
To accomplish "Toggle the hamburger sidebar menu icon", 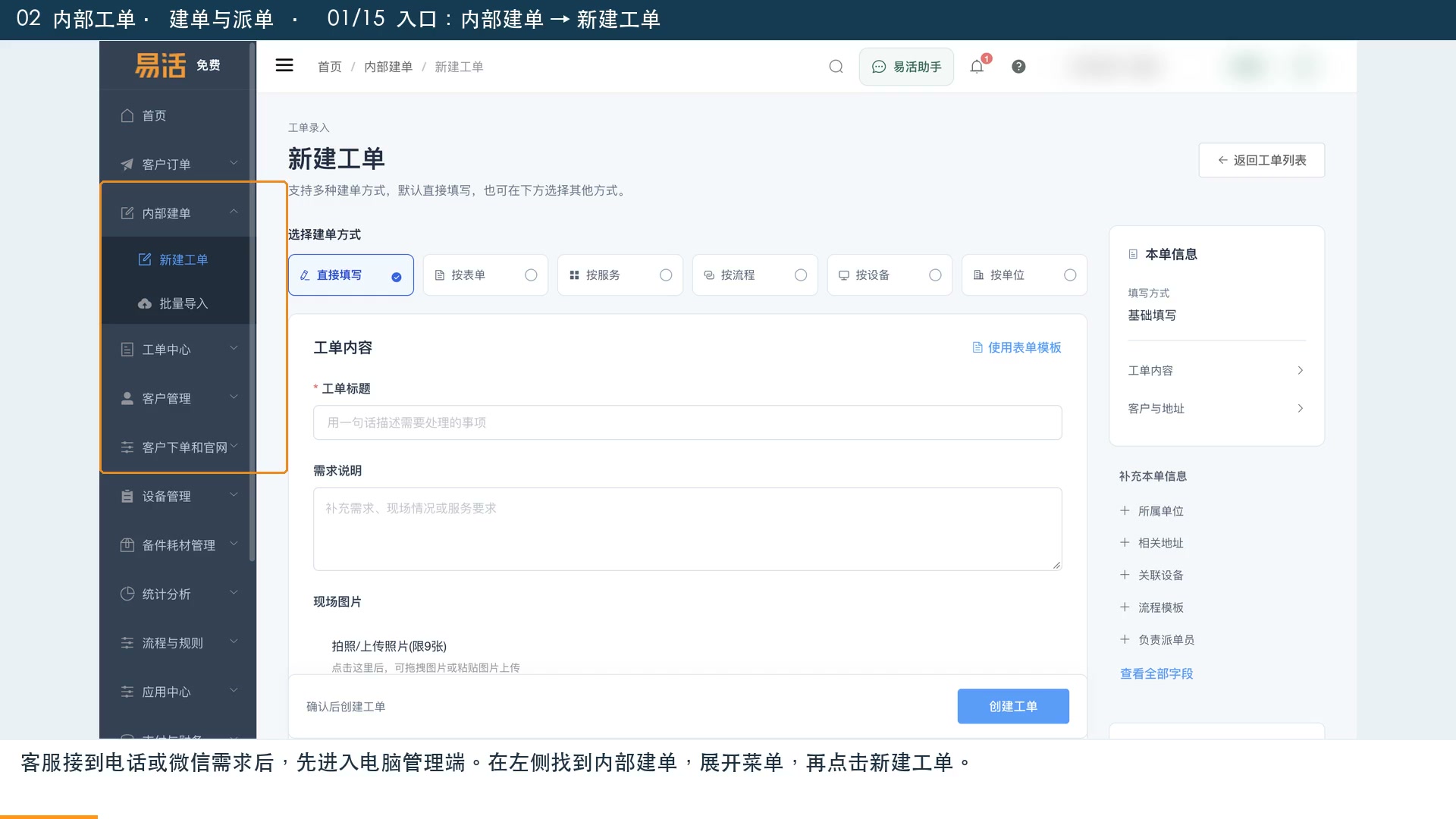I will [284, 66].
